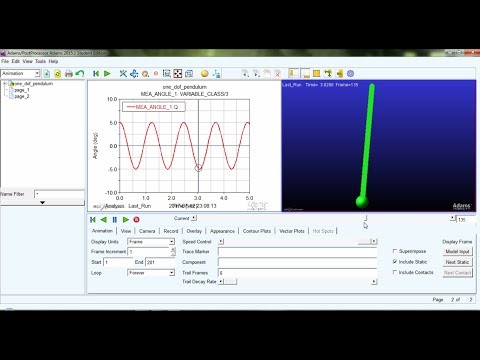Uncheck the Include Static checkbox
Viewport: 480px width, 360px height.
coord(395,262)
